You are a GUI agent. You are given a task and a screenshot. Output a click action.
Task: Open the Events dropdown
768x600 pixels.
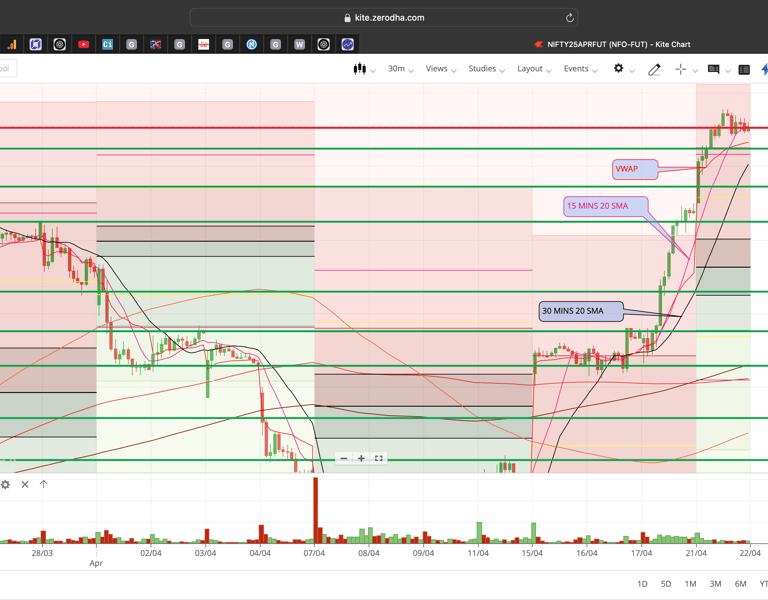[x=580, y=69]
